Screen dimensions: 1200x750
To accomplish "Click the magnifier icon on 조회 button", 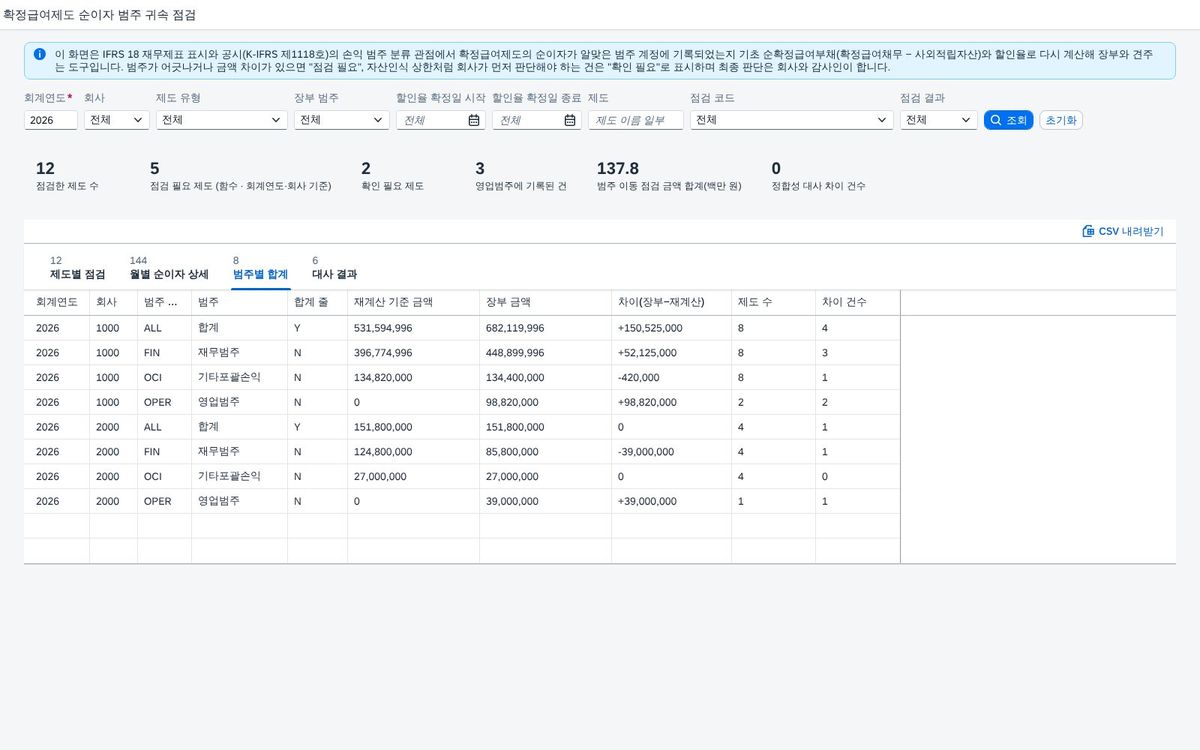I will coord(995,120).
